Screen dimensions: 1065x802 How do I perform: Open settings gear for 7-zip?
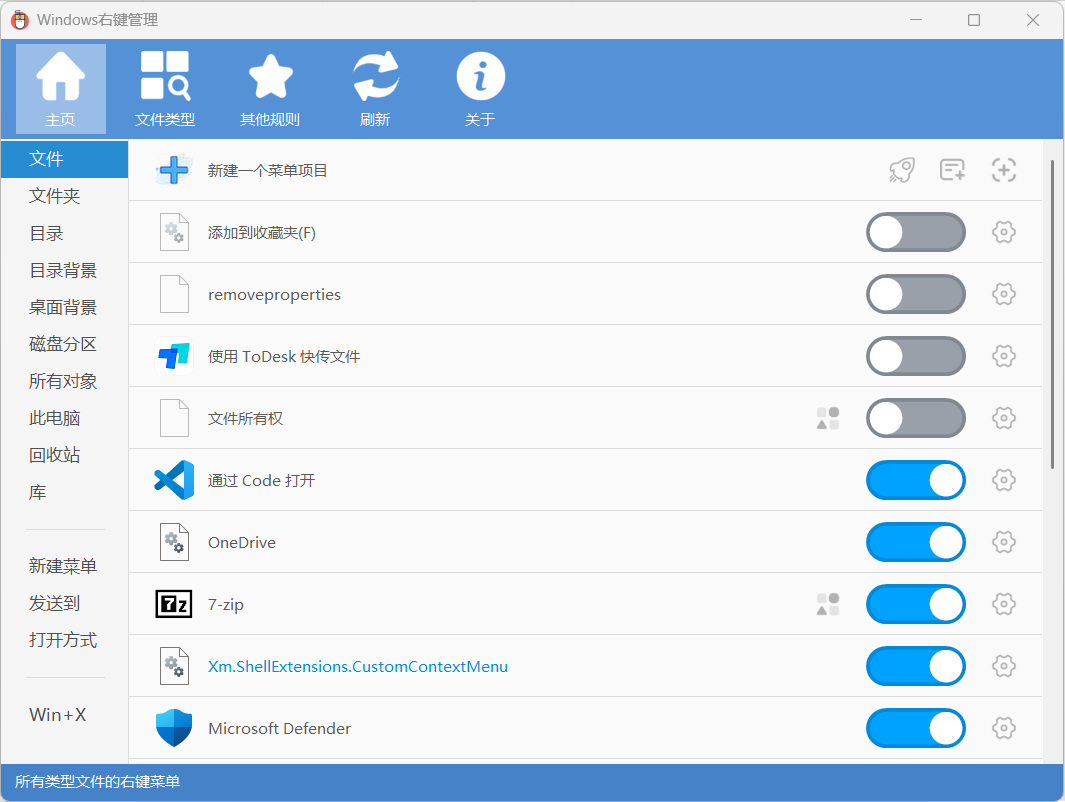1004,604
